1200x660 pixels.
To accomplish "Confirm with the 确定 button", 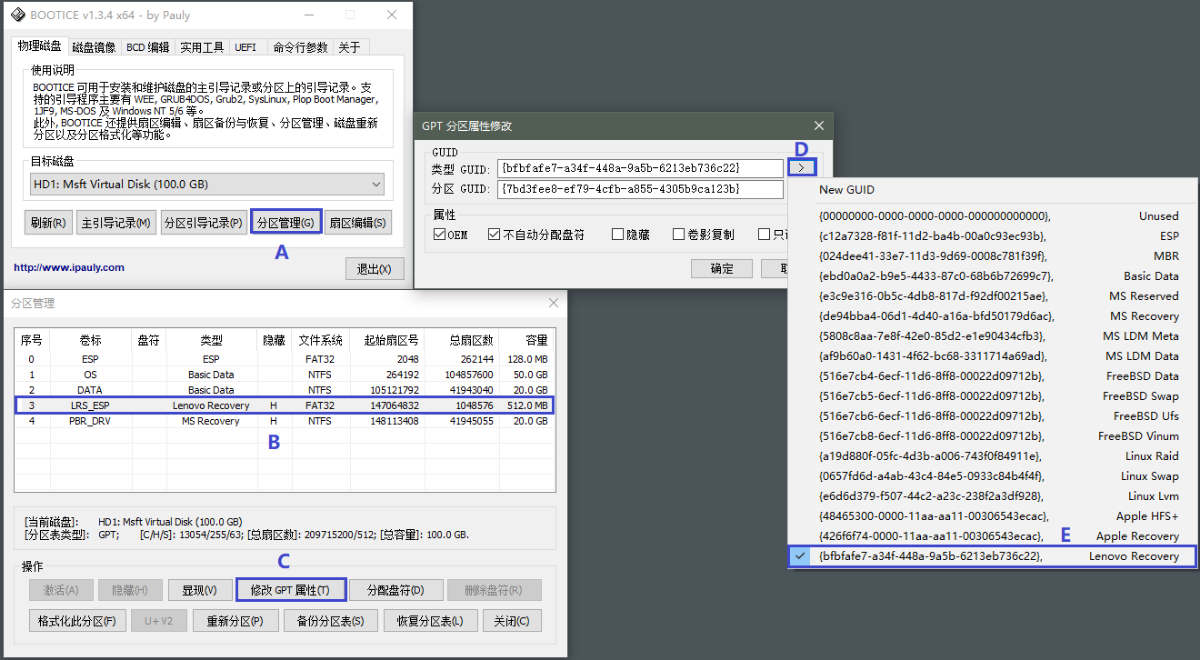I will pyautogui.click(x=723, y=268).
